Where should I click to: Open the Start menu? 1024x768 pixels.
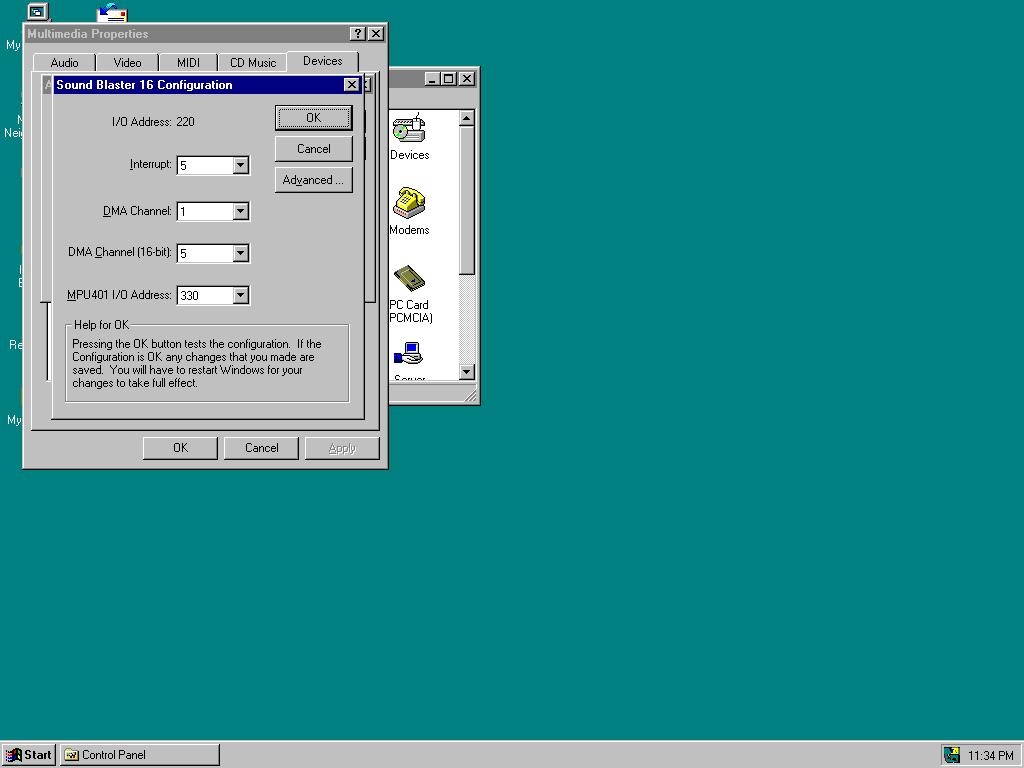(28, 755)
